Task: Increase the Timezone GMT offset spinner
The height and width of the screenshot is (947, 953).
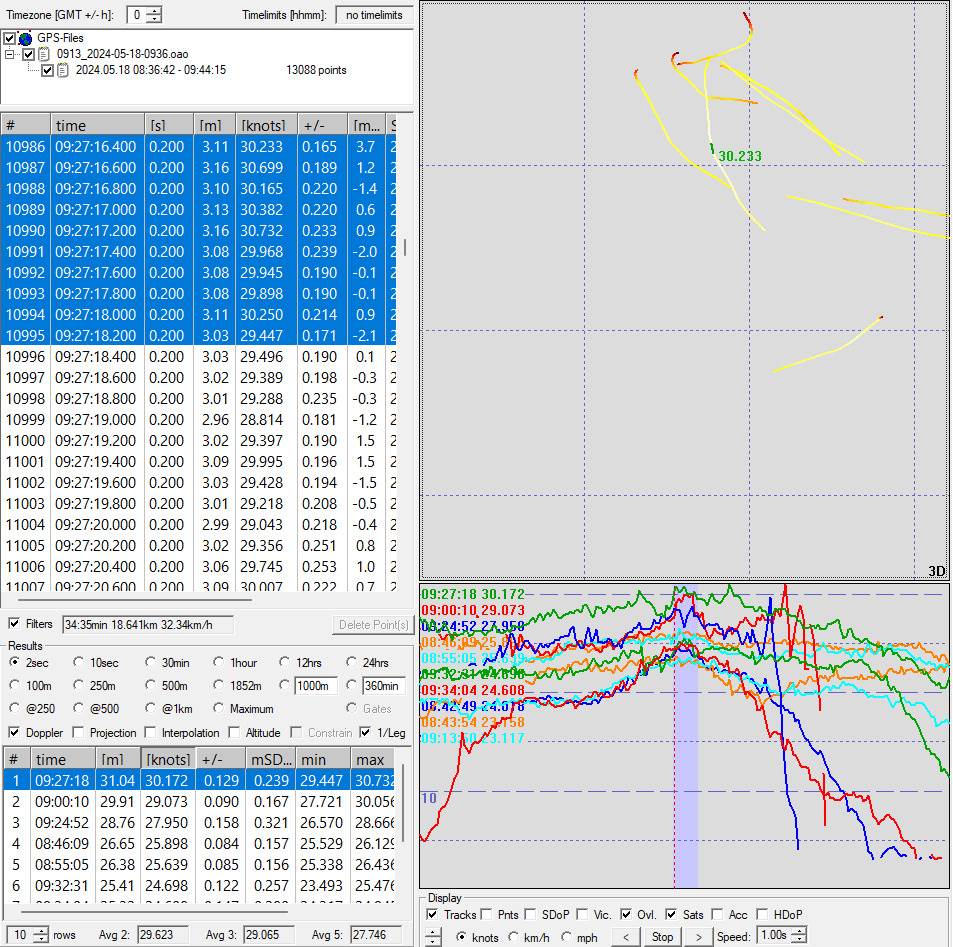Action: click(155, 10)
